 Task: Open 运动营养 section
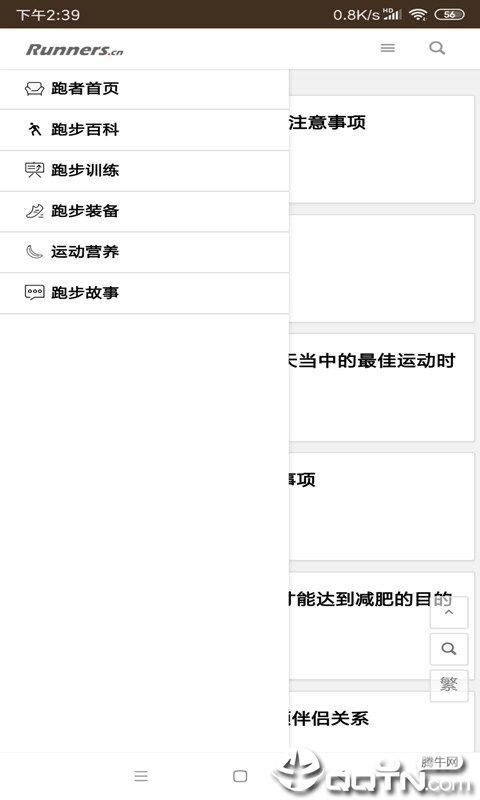(144, 253)
